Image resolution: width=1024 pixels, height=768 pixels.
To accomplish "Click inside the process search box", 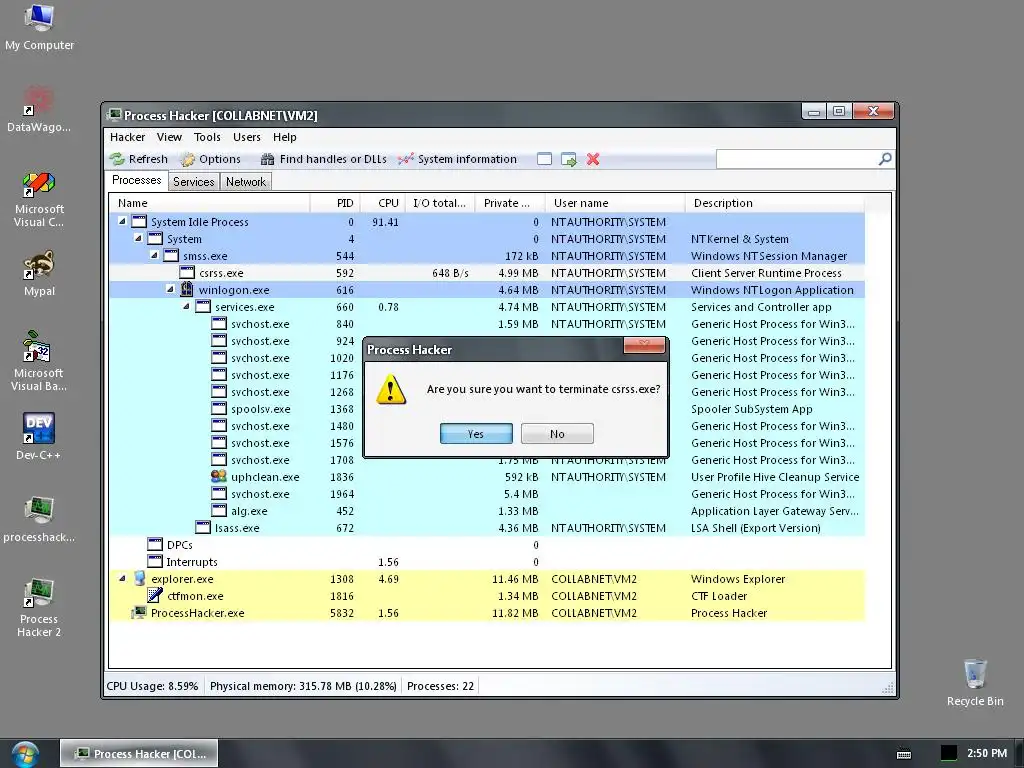I will tap(797, 159).
